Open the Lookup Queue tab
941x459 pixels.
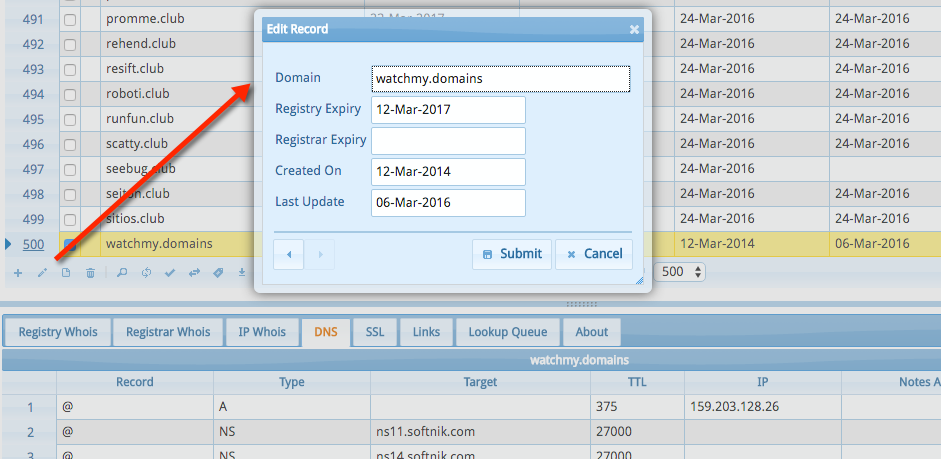(508, 332)
